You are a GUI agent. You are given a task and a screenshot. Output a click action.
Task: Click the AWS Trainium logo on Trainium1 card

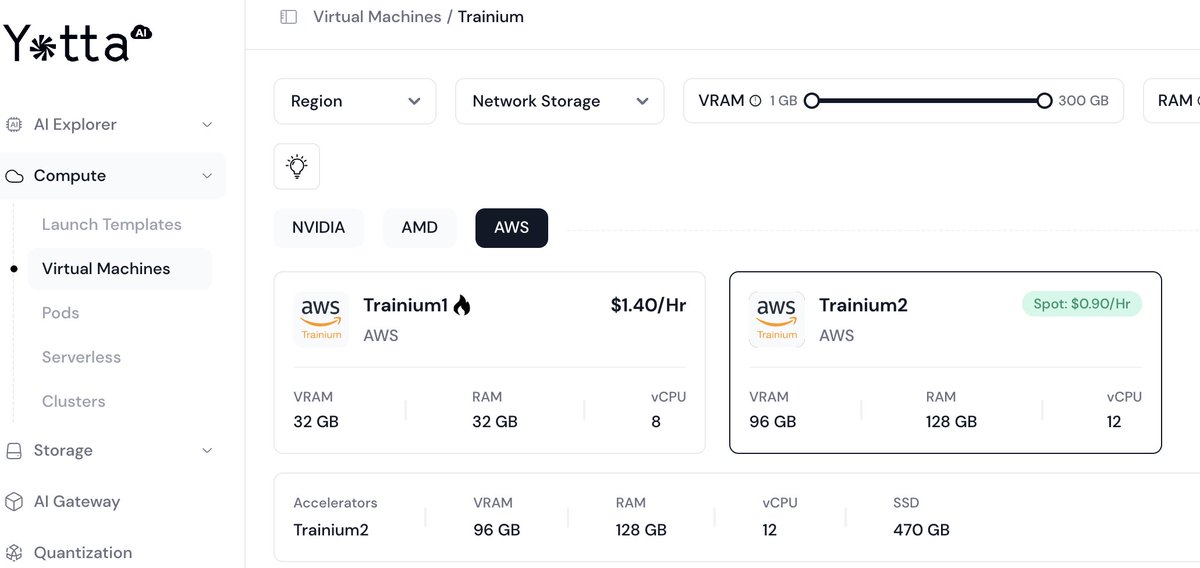click(x=321, y=319)
